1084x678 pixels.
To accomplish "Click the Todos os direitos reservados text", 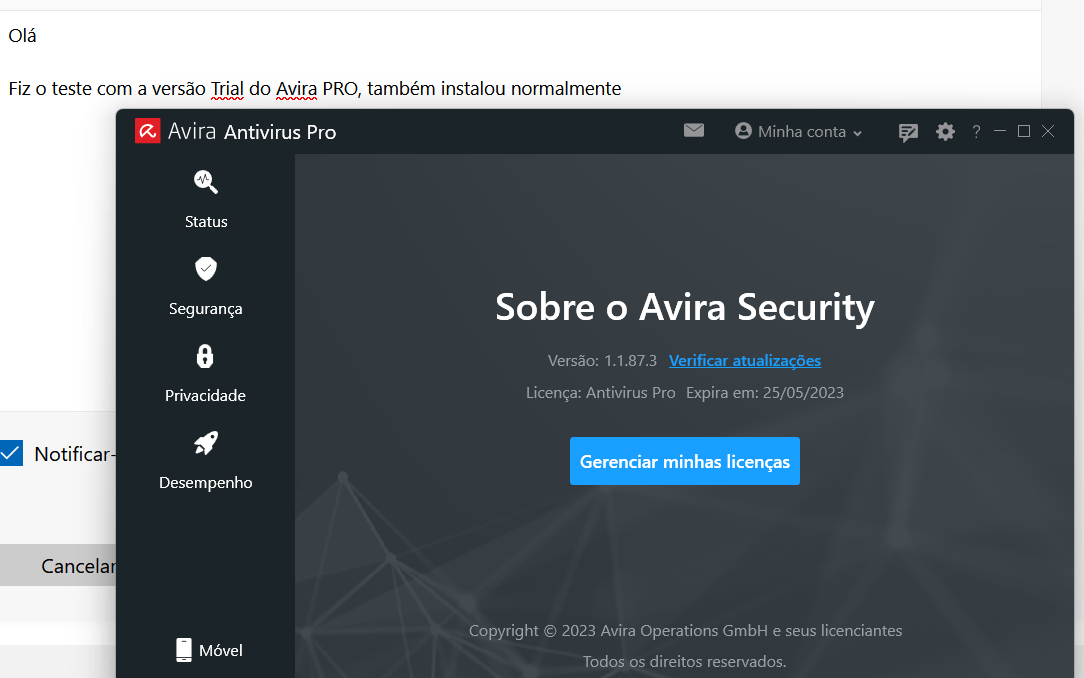I will [x=684, y=661].
